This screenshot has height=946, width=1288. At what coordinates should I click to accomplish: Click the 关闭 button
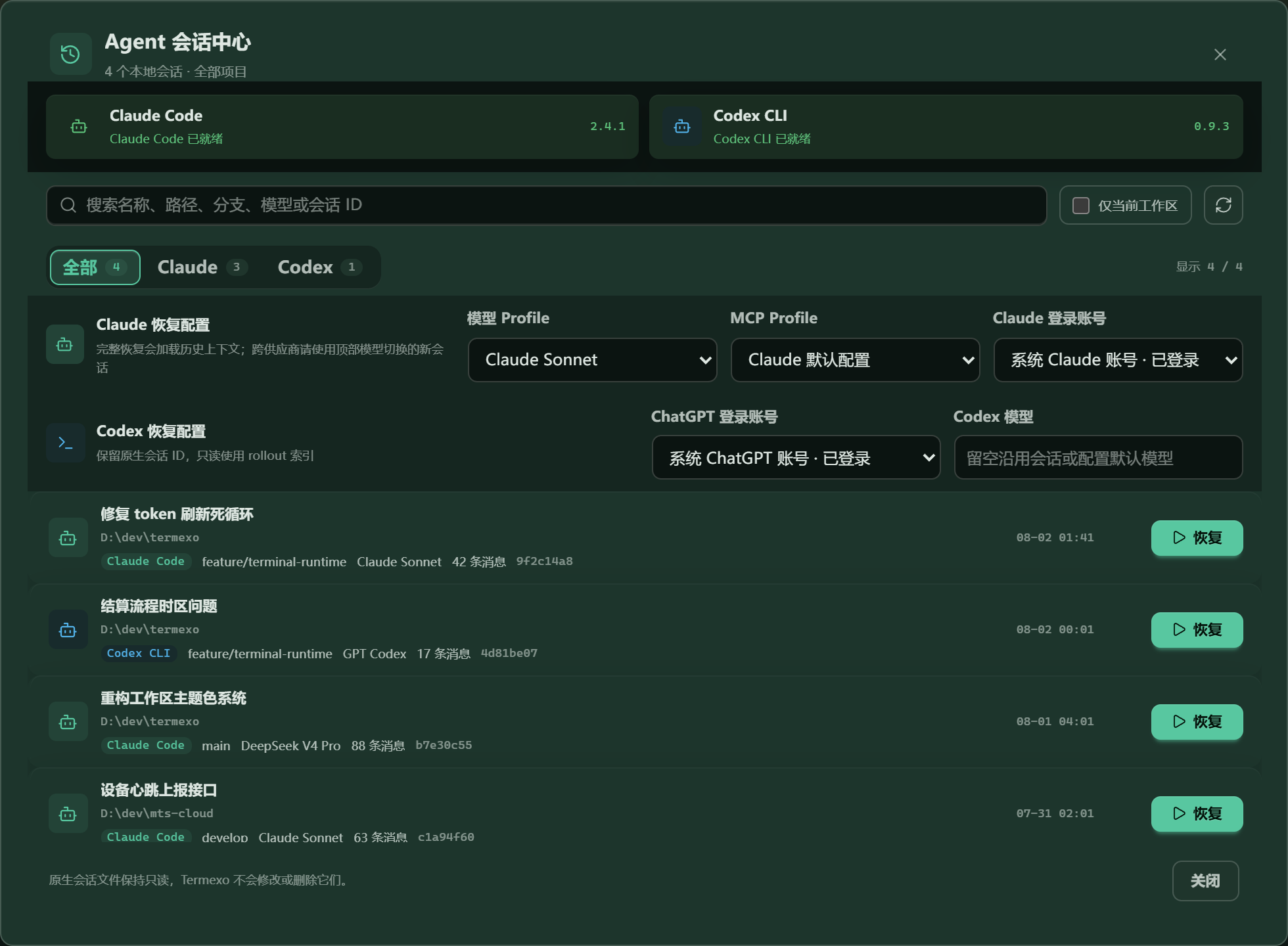1205,881
